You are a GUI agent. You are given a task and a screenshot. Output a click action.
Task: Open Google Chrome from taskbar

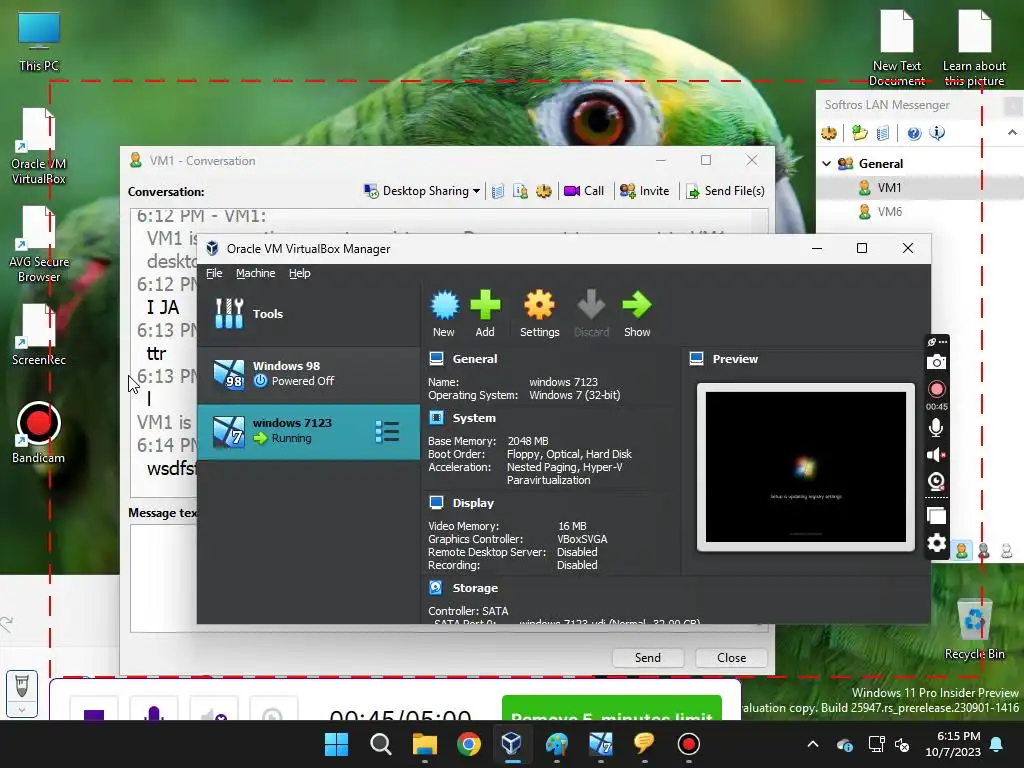point(469,744)
